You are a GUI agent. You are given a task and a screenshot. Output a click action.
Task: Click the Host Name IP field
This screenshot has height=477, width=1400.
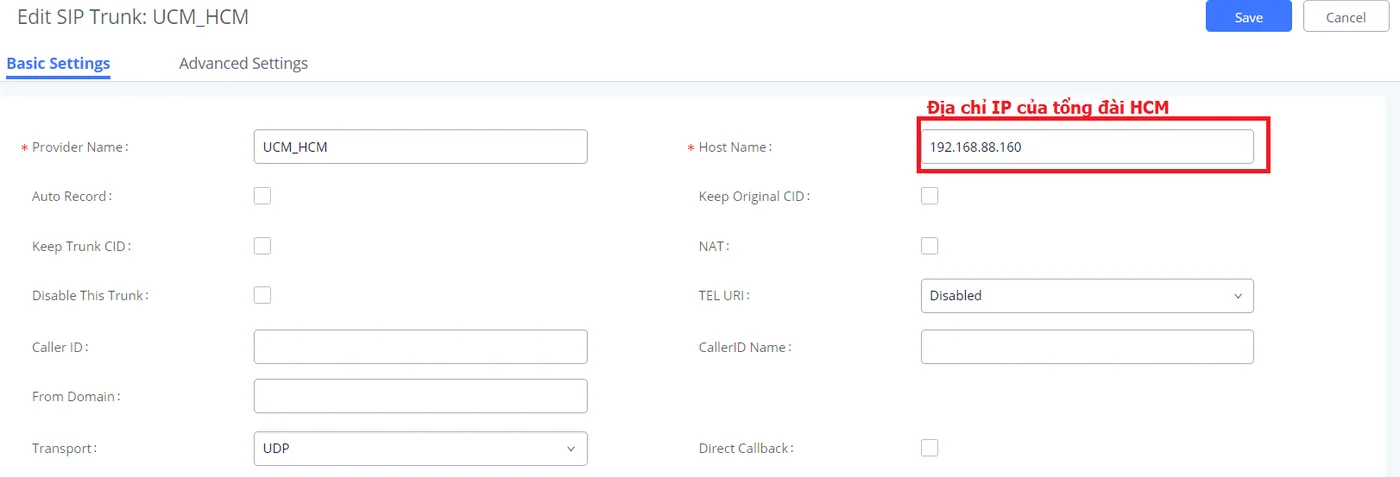point(1087,147)
